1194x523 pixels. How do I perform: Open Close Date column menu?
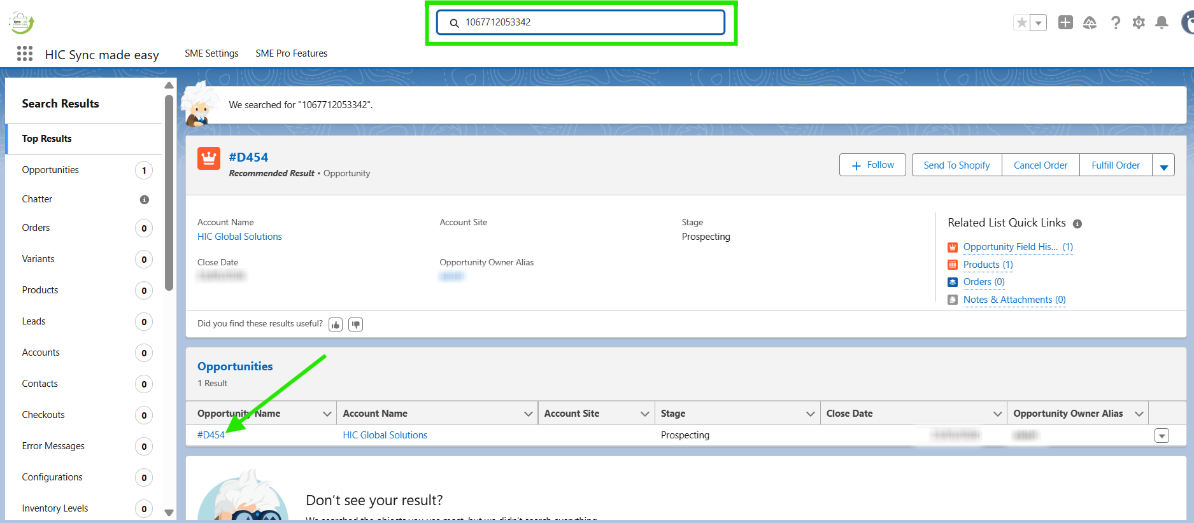coord(997,413)
